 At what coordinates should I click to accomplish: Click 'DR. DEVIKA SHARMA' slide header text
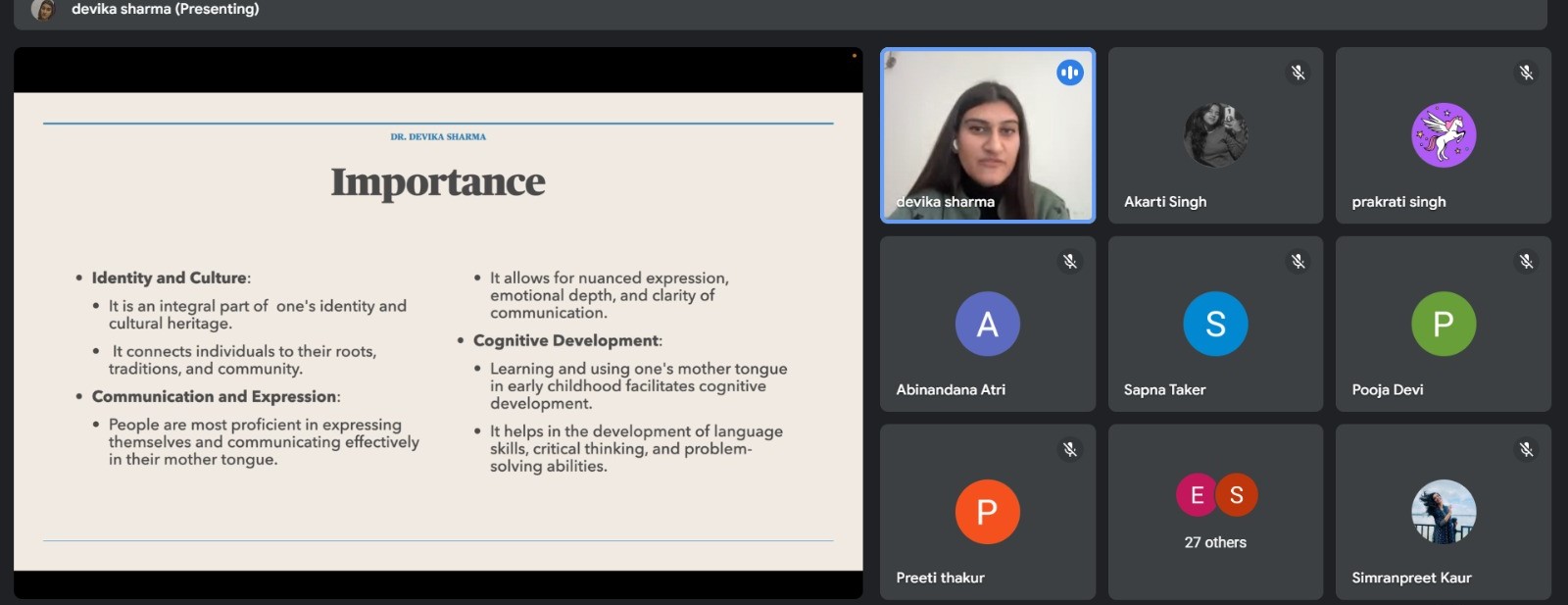click(x=438, y=137)
